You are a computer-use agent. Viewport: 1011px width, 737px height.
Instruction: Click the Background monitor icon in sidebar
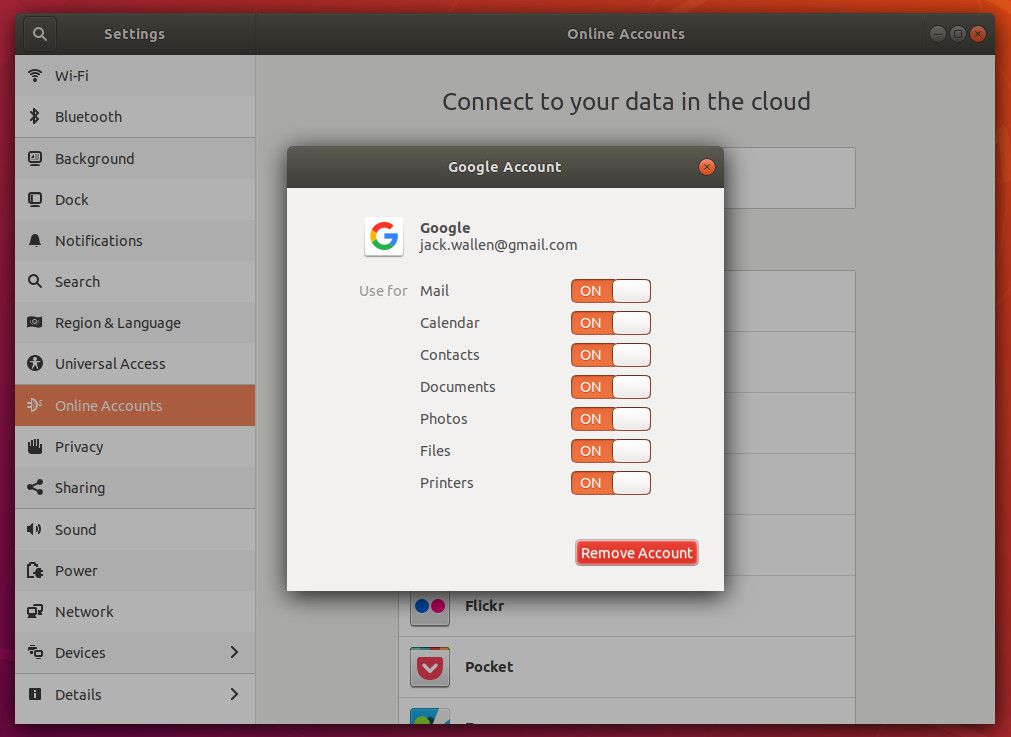point(35,158)
